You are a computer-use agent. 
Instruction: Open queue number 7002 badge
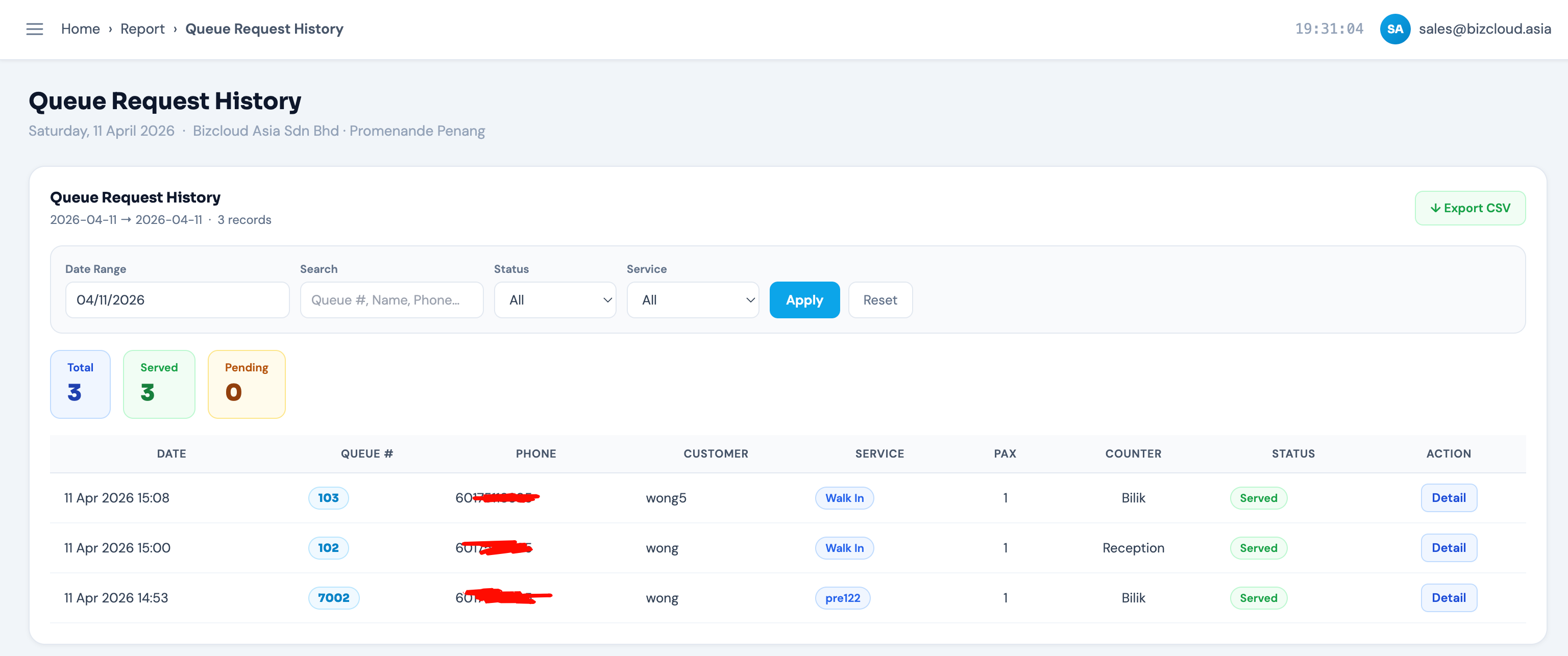coord(334,597)
